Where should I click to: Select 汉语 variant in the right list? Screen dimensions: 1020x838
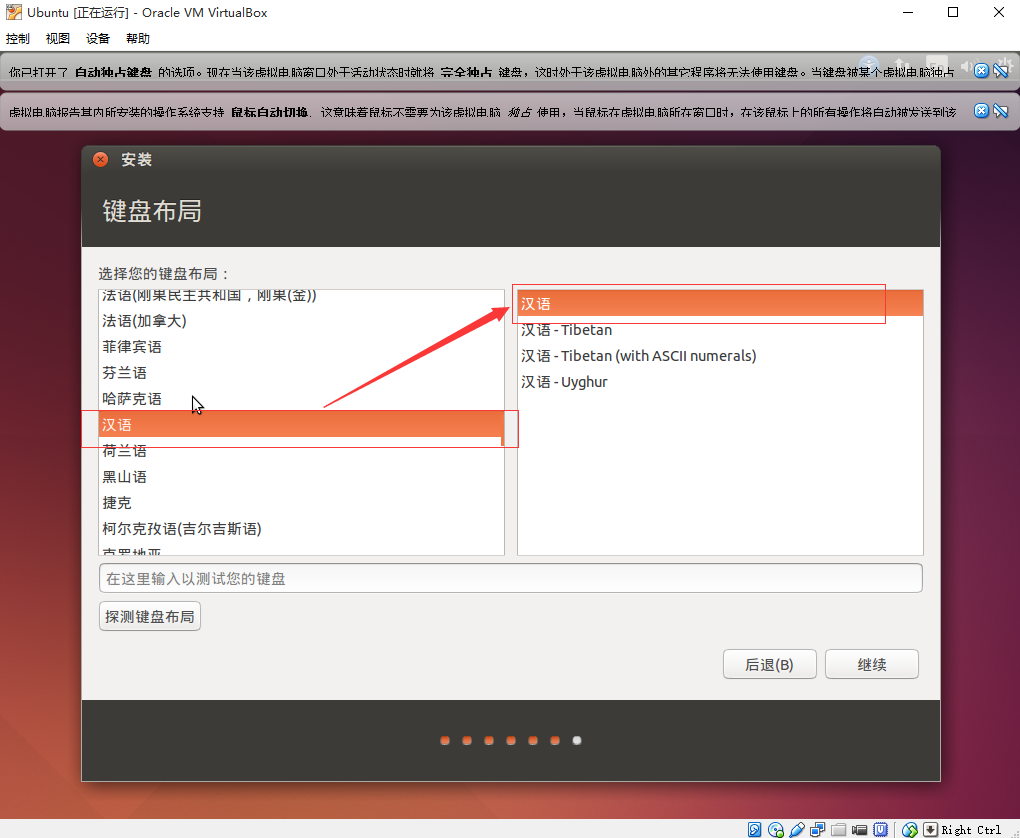[x=720, y=304]
